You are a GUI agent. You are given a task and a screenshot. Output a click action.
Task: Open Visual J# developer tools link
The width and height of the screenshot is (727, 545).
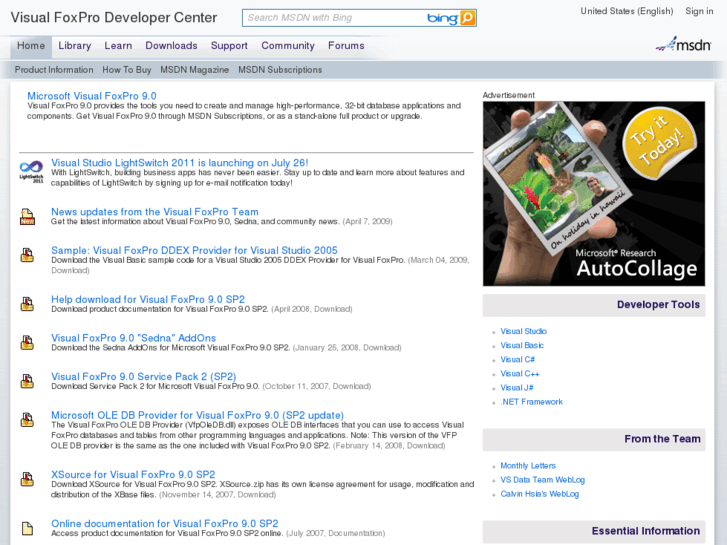517,388
